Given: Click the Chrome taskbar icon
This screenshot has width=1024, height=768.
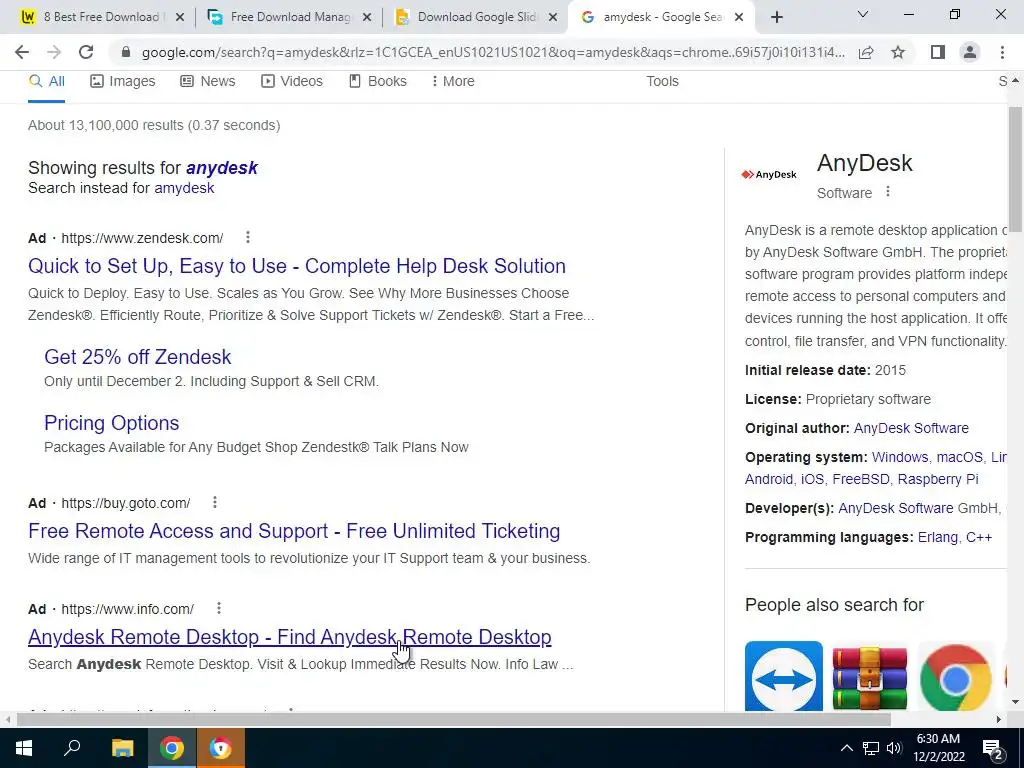Looking at the screenshot, I should [x=172, y=748].
